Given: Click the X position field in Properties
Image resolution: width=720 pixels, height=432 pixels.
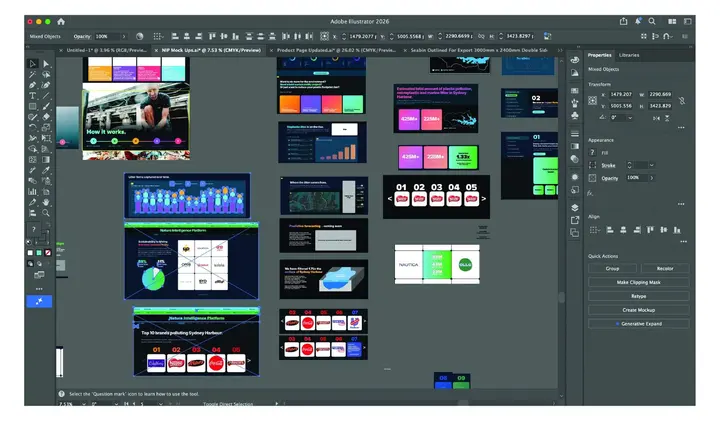Looking at the screenshot, I should pyautogui.click(x=622, y=94).
